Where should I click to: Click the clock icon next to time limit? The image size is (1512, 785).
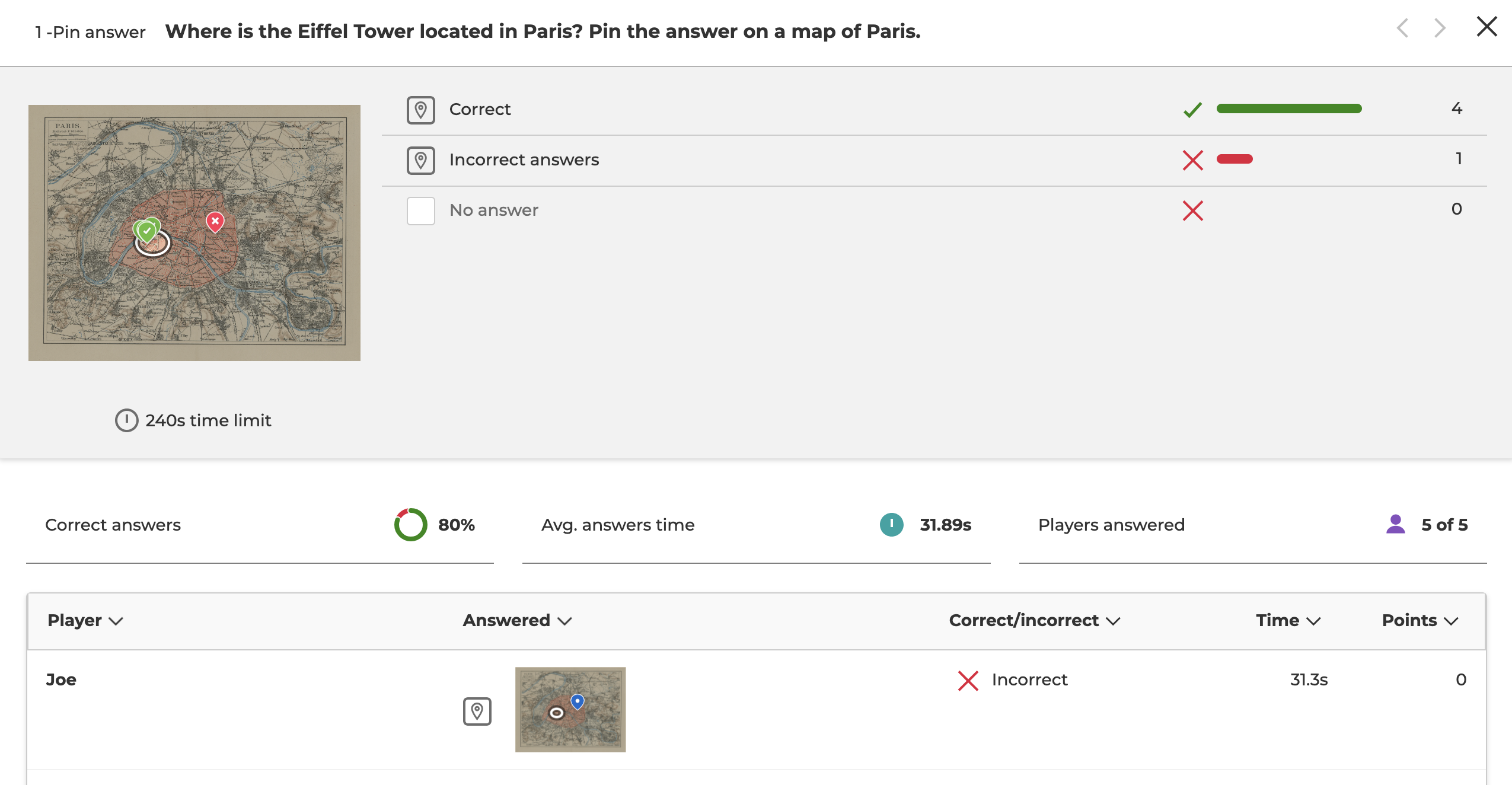pyautogui.click(x=126, y=420)
